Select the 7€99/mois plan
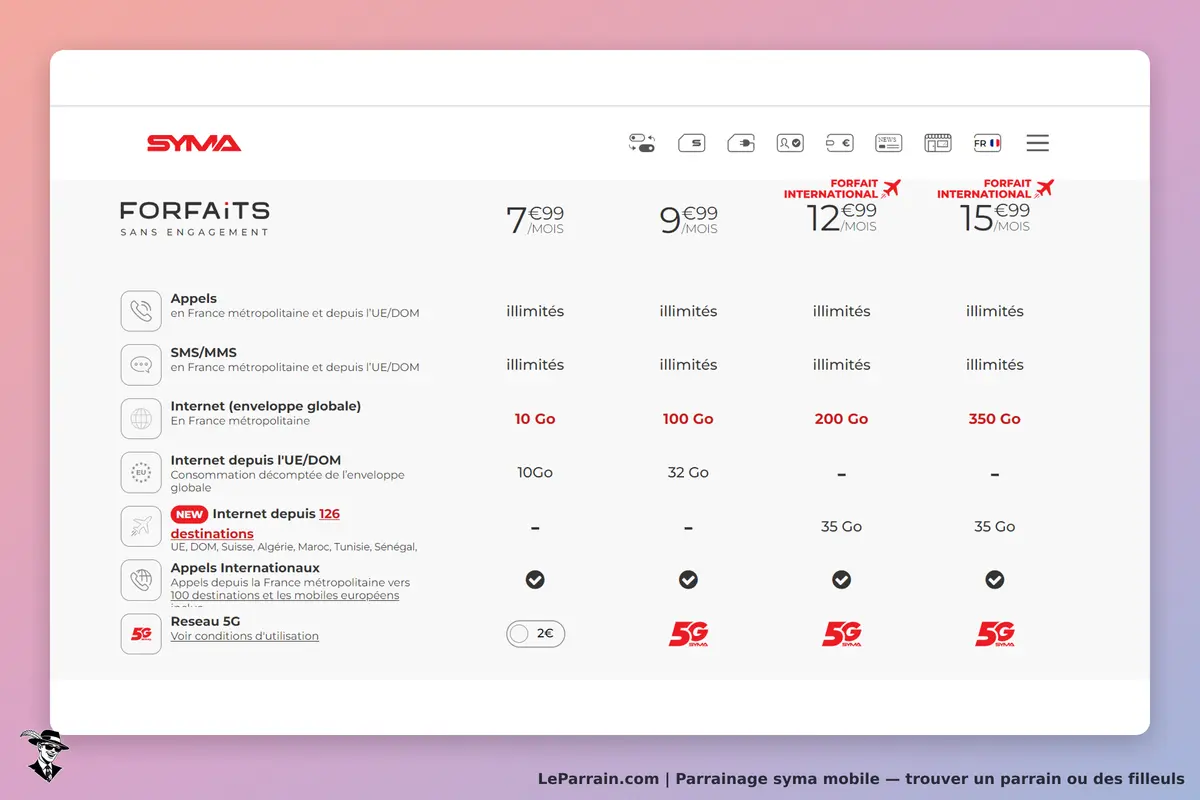This screenshot has width=1200, height=800. (x=535, y=219)
